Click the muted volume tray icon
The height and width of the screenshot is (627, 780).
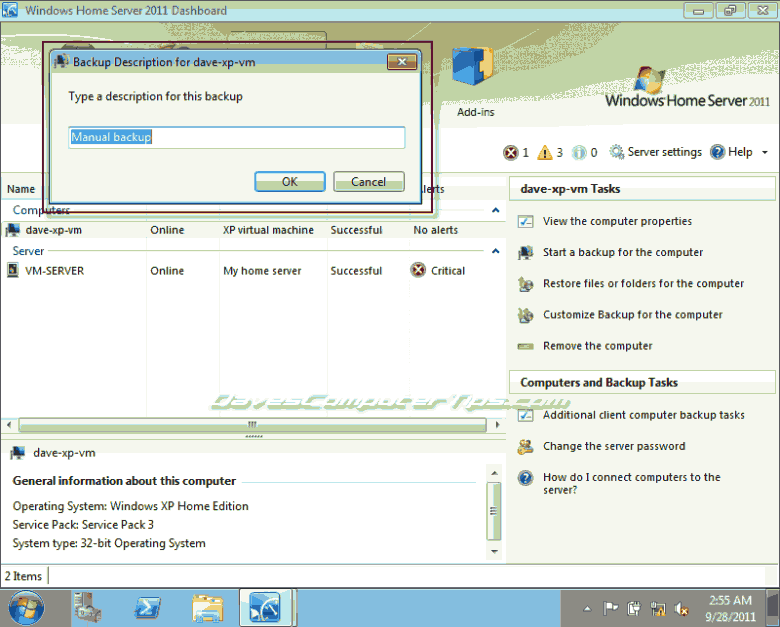(x=682, y=608)
